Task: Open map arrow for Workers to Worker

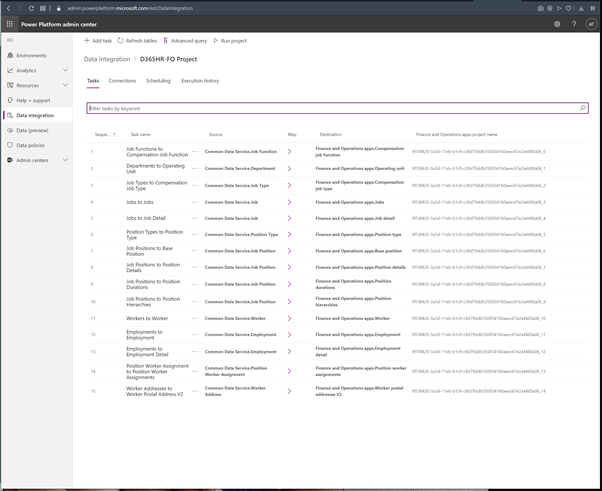Action: tap(289, 319)
